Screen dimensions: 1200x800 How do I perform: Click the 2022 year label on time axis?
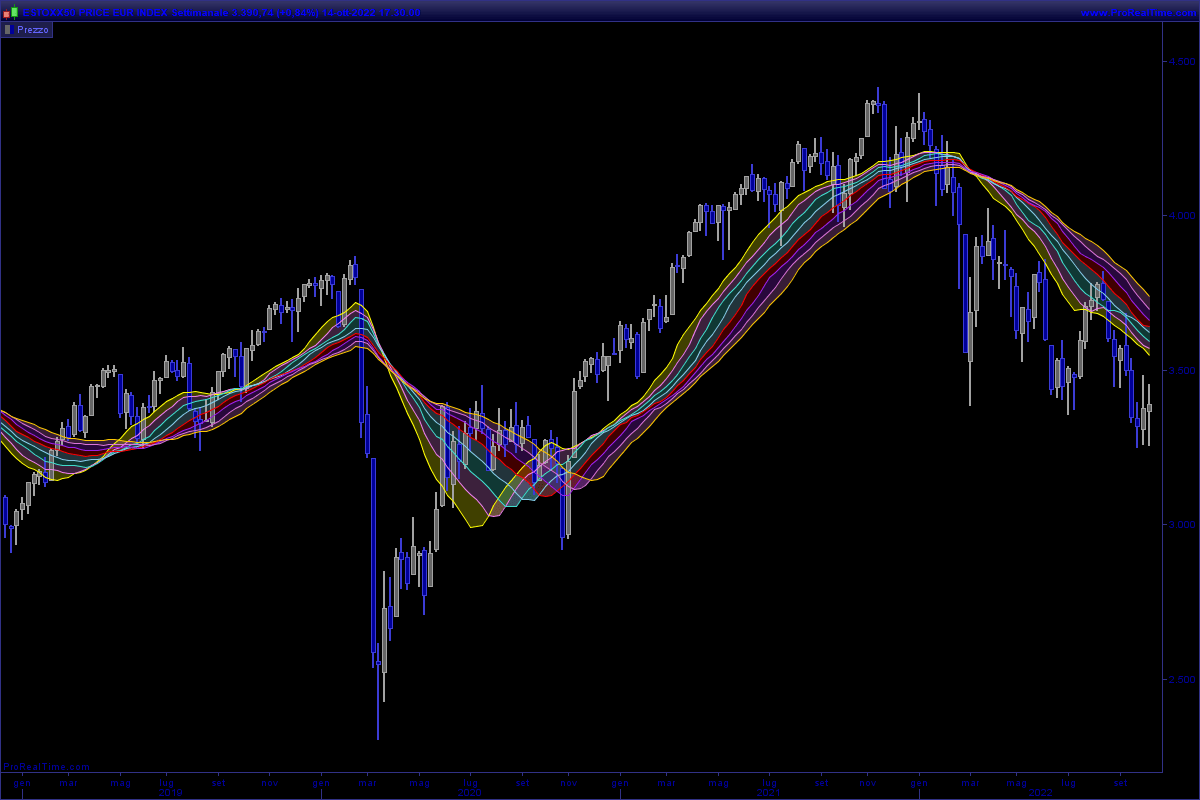1040,792
